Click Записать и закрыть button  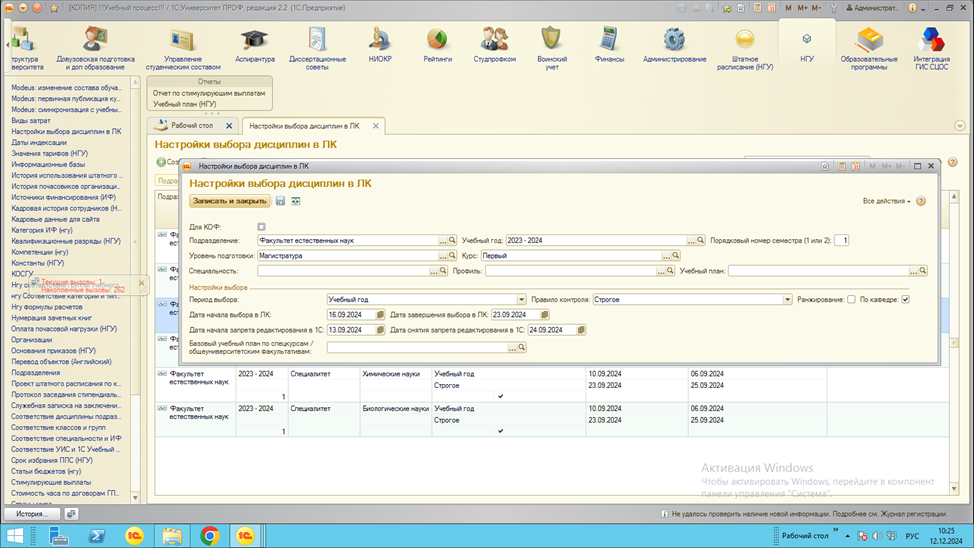pos(229,201)
